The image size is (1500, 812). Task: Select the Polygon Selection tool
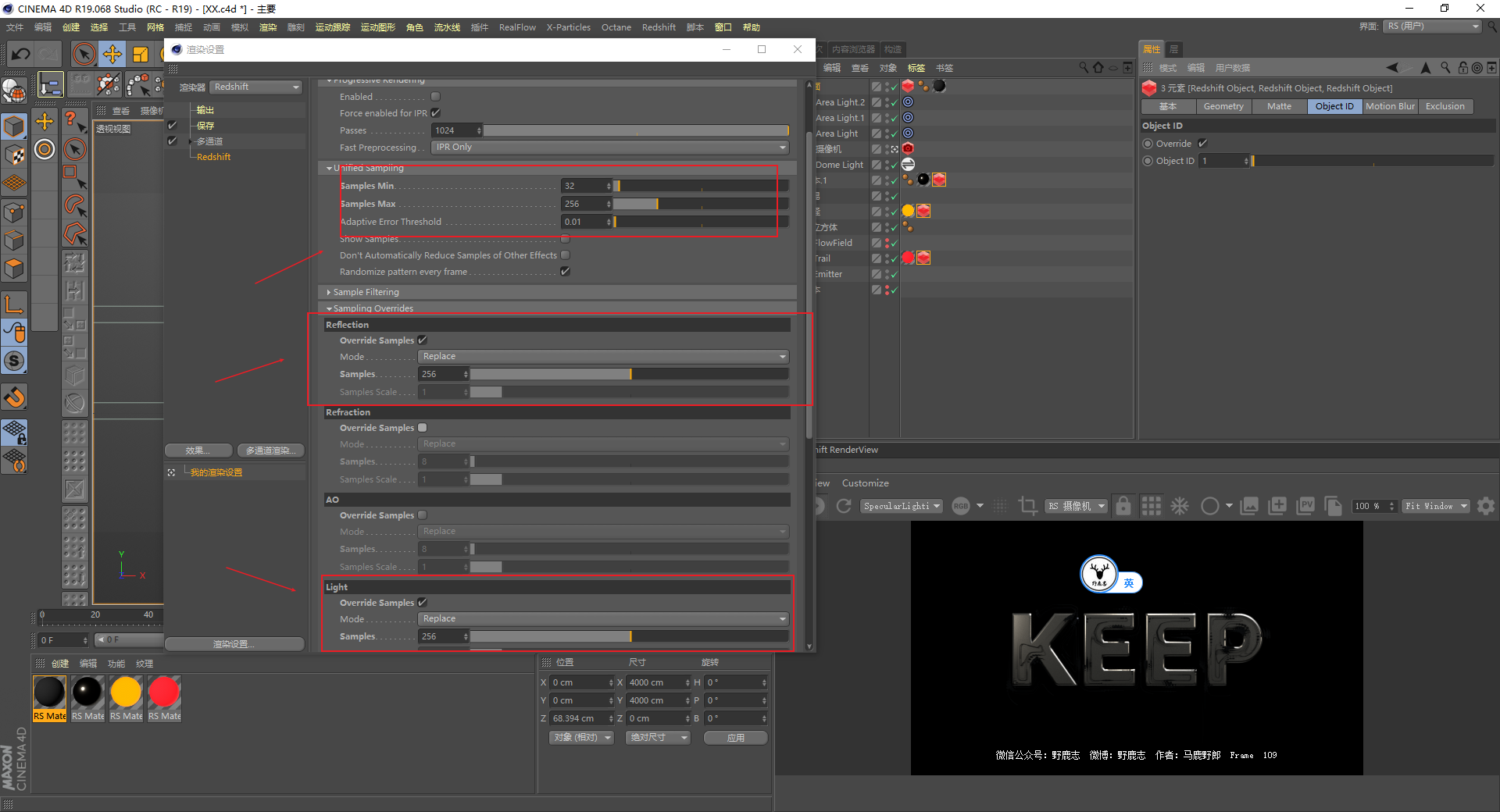tap(74, 233)
